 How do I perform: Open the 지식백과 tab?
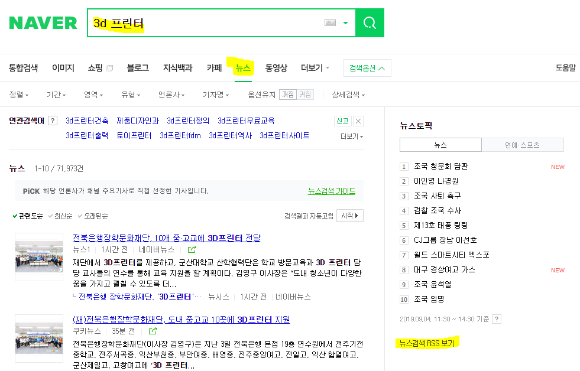(x=178, y=68)
